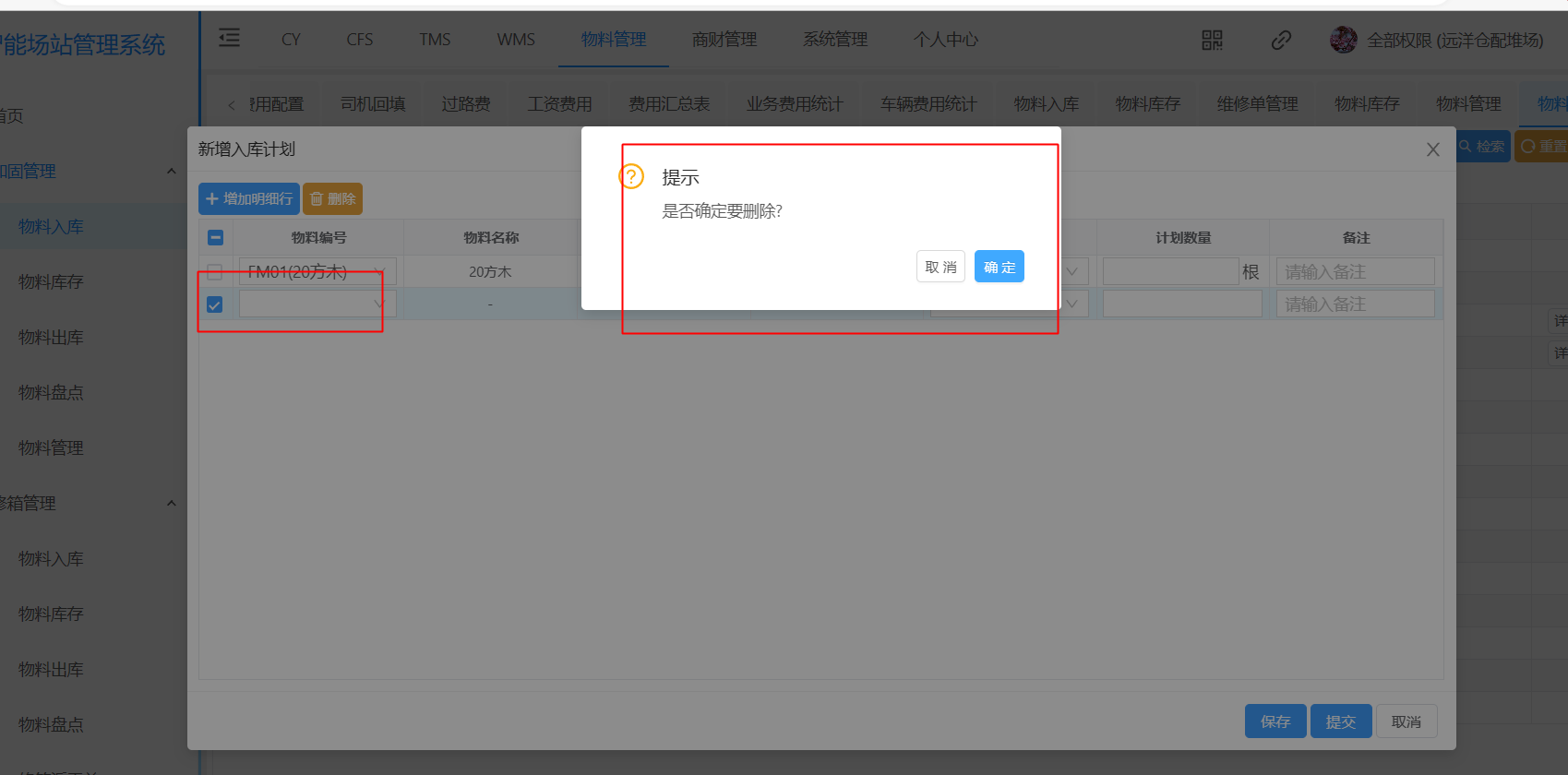1568x775 pixels.
Task: Click the link chain icon in header
Action: tap(1280, 40)
